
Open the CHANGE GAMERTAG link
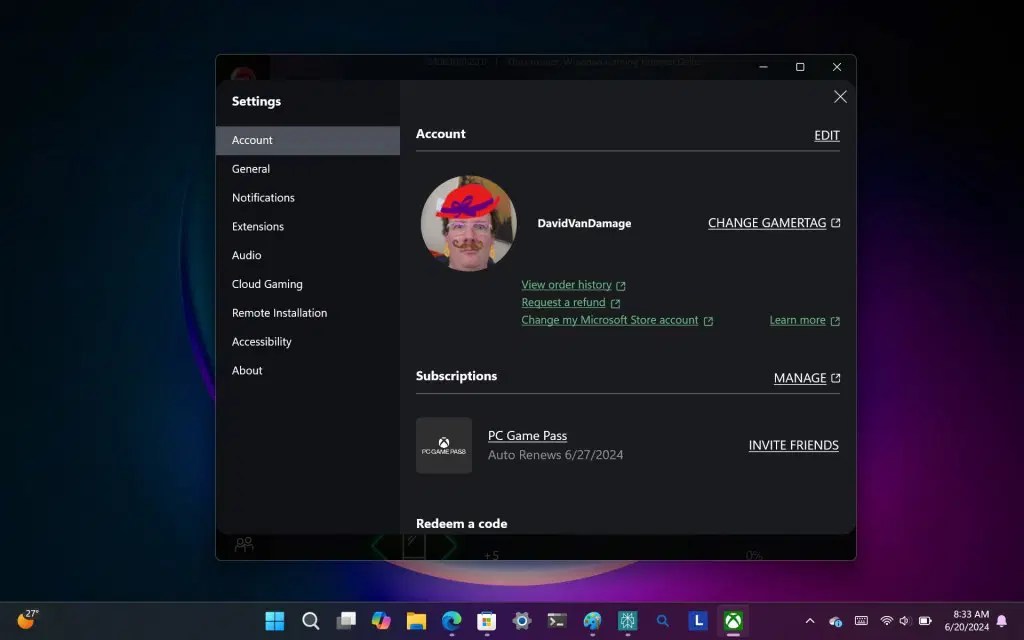pyautogui.click(x=766, y=222)
